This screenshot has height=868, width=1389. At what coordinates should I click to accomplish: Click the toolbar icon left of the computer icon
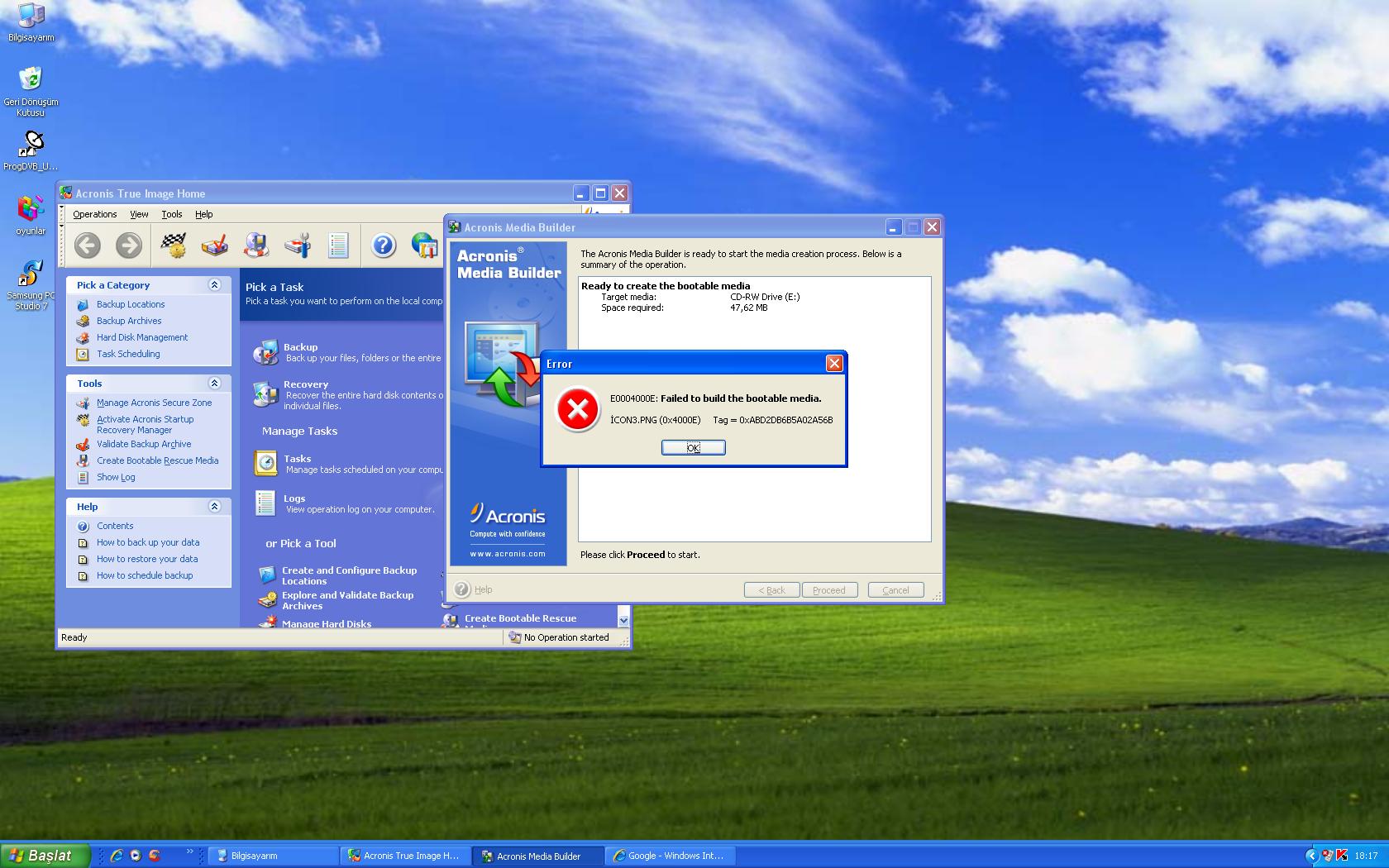click(x=215, y=245)
